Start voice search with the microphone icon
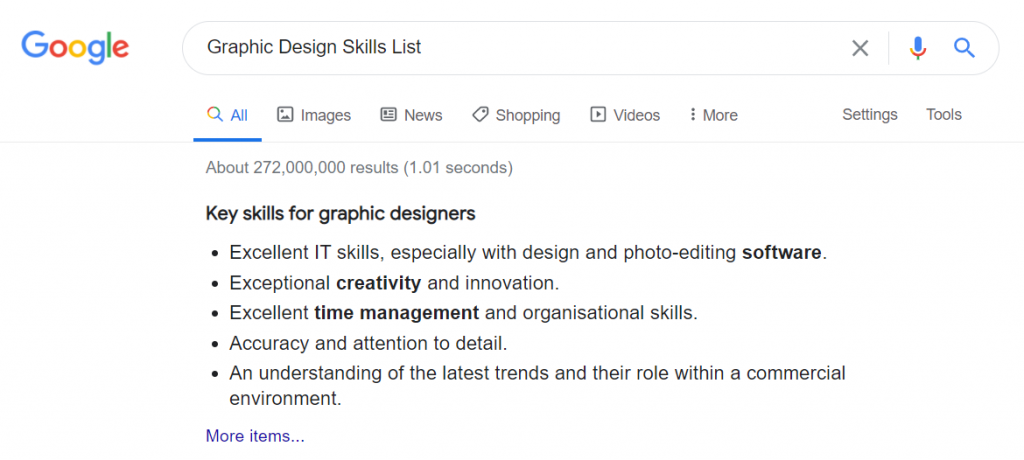Image resolution: width=1024 pixels, height=460 pixels. [x=918, y=48]
